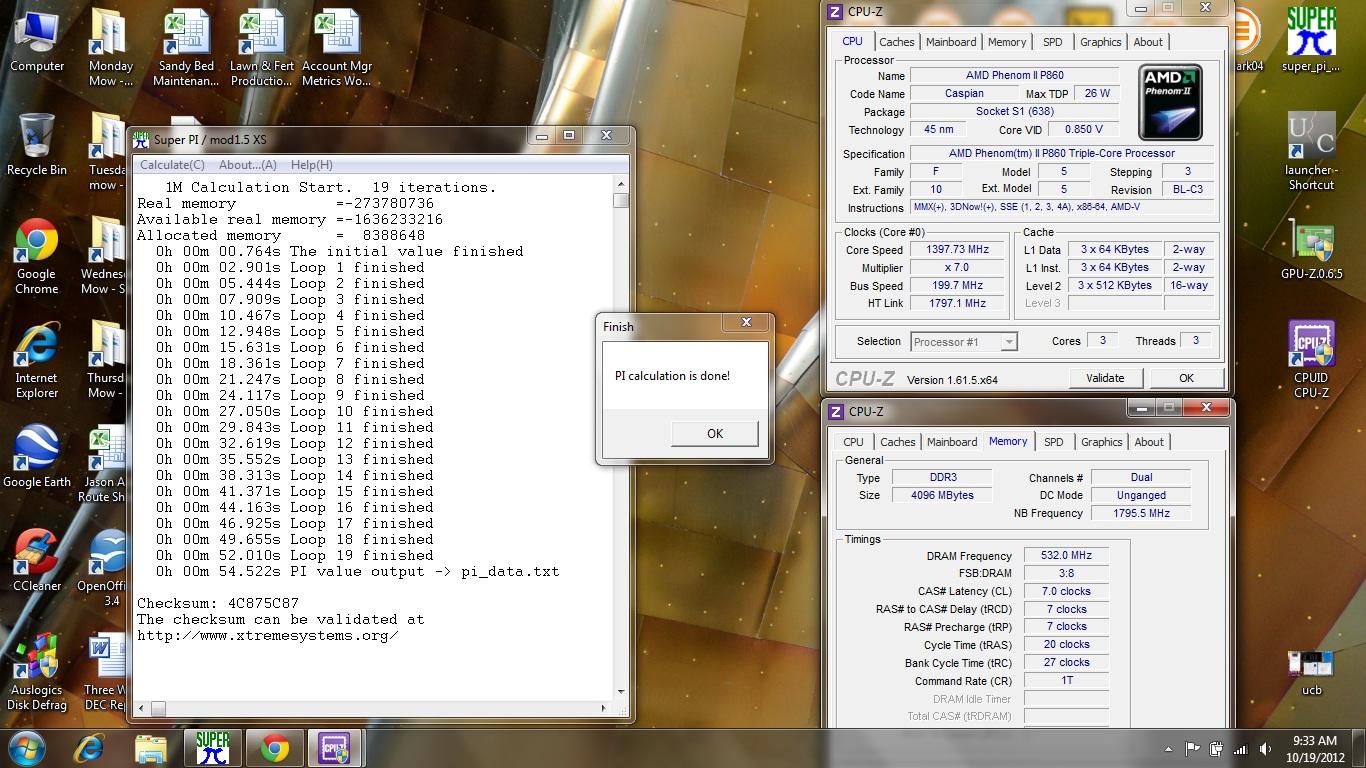Open CCleaner desktop shortcut
The height and width of the screenshot is (768, 1366).
pos(37,560)
